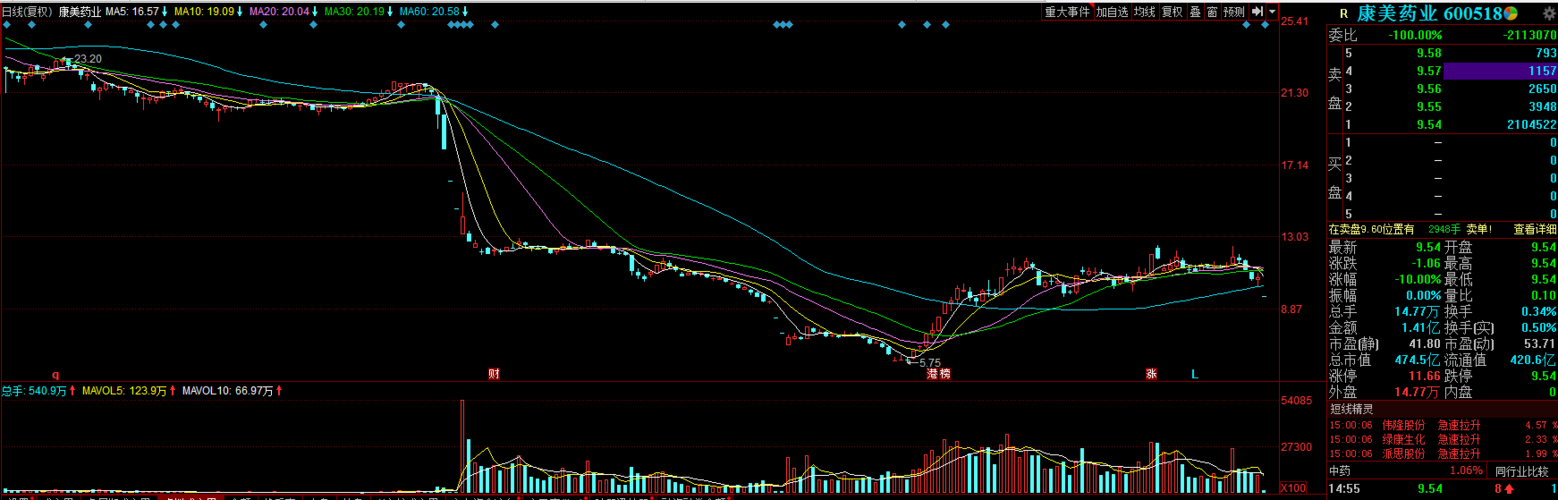Viewport: 1558px width, 500px height.
Task: Click the red 涨 marker on chart
Action: (x=1152, y=374)
